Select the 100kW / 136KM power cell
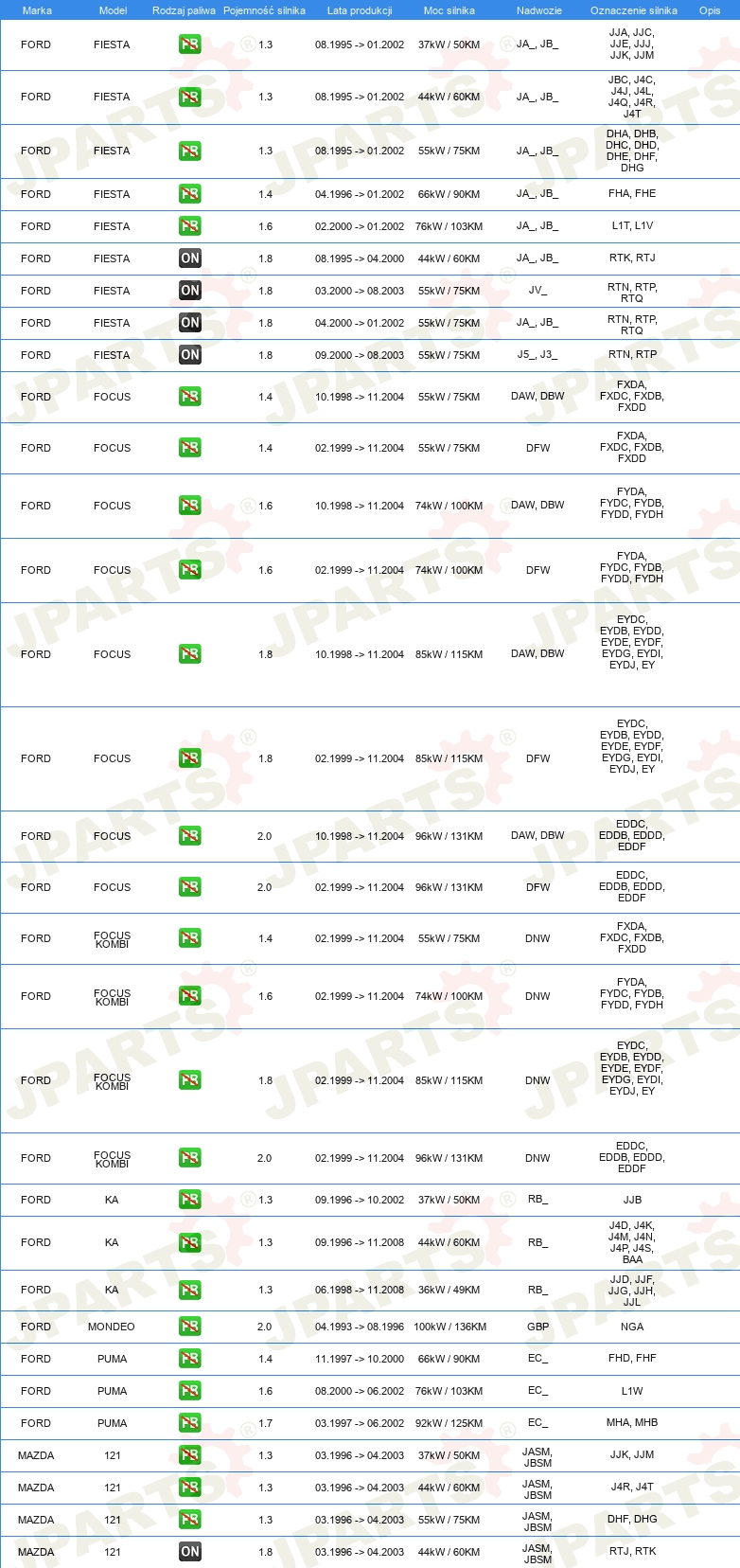740x1568 pixels. tap(449, 1327)
